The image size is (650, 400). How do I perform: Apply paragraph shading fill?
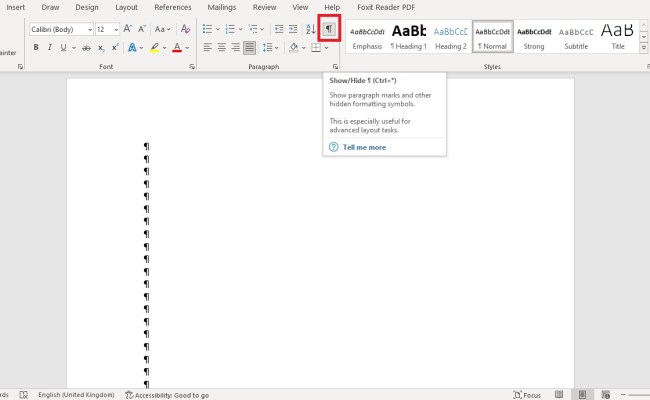294,48
